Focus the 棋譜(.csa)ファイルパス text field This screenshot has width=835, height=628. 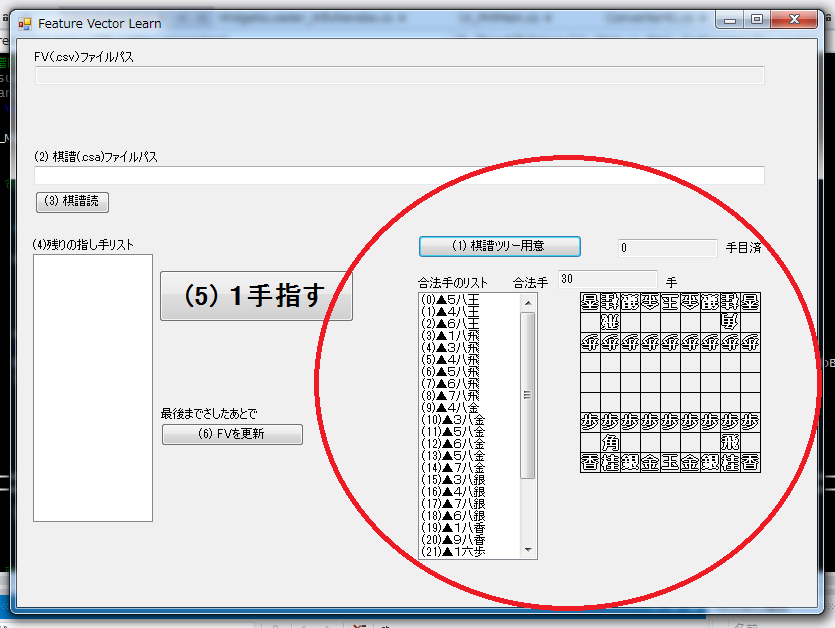pyautogui.click(x=399, y=175)
